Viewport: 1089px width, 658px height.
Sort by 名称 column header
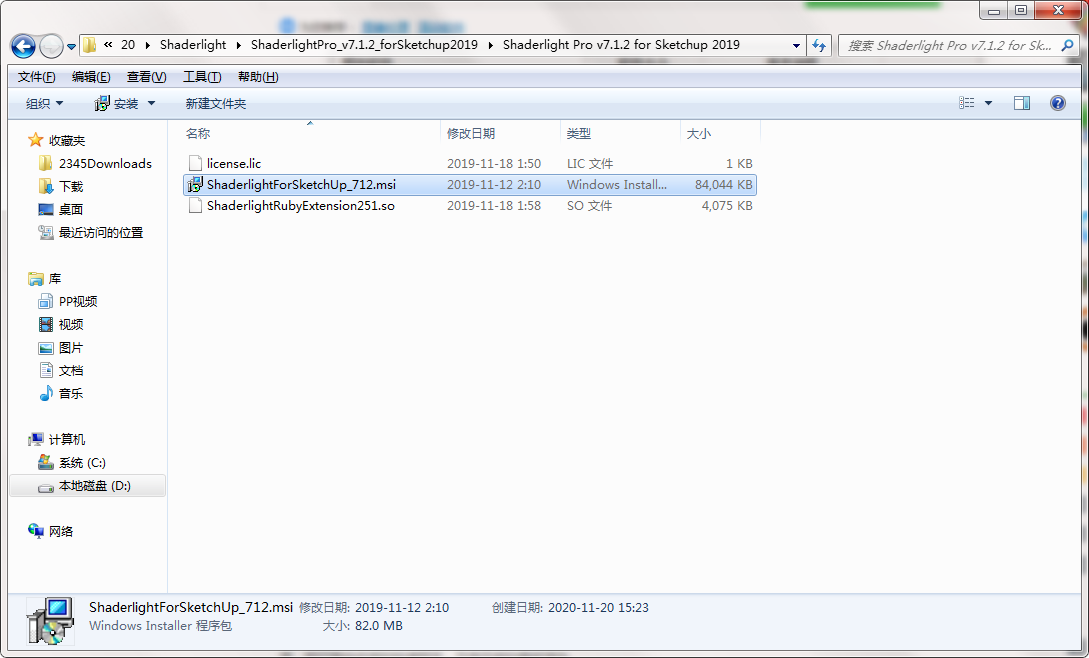pos(311,133)
